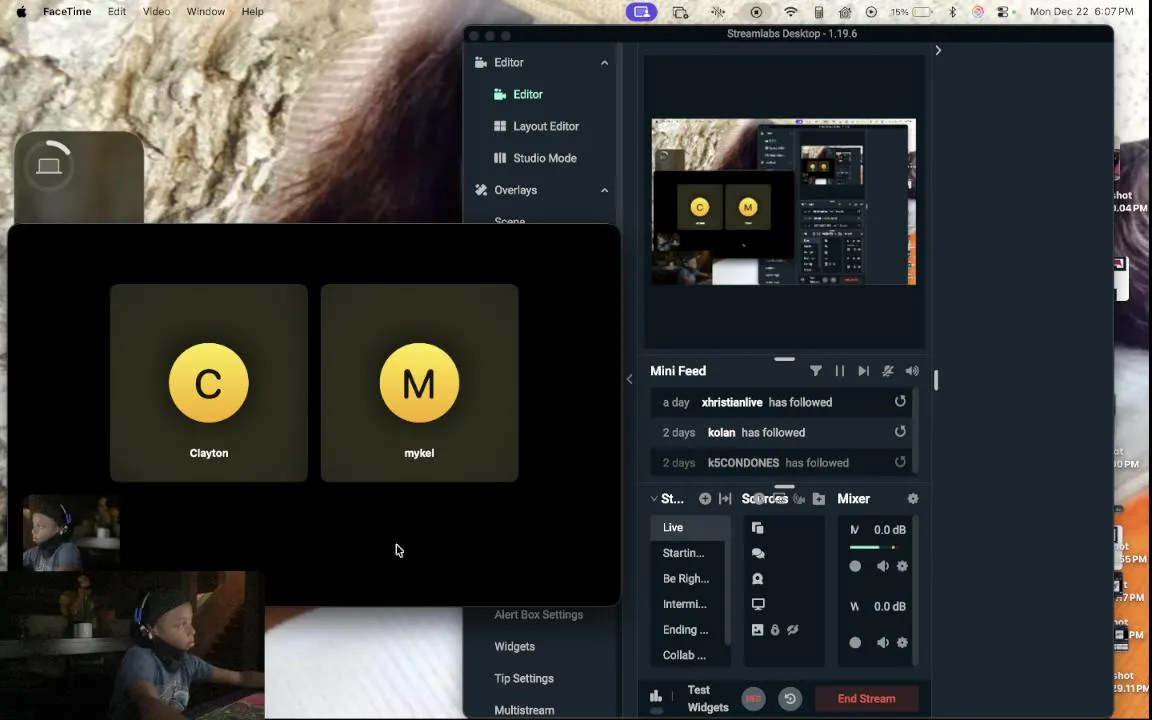Click Test Widgets
The image size is (1152, 720).
tap(708, 699)
